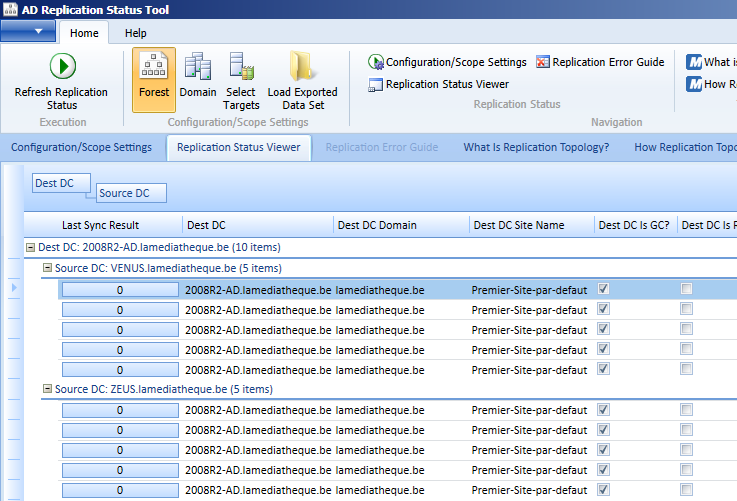Open the Select Targets icon
Viewport: 737px width, 501px height.
[x=241, y=66]
